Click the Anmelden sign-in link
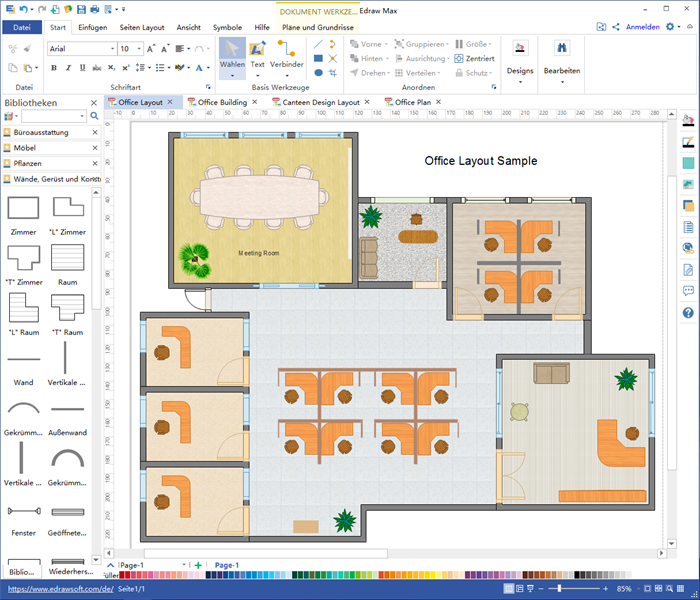700x600 pixels. (x=642, y=27)
